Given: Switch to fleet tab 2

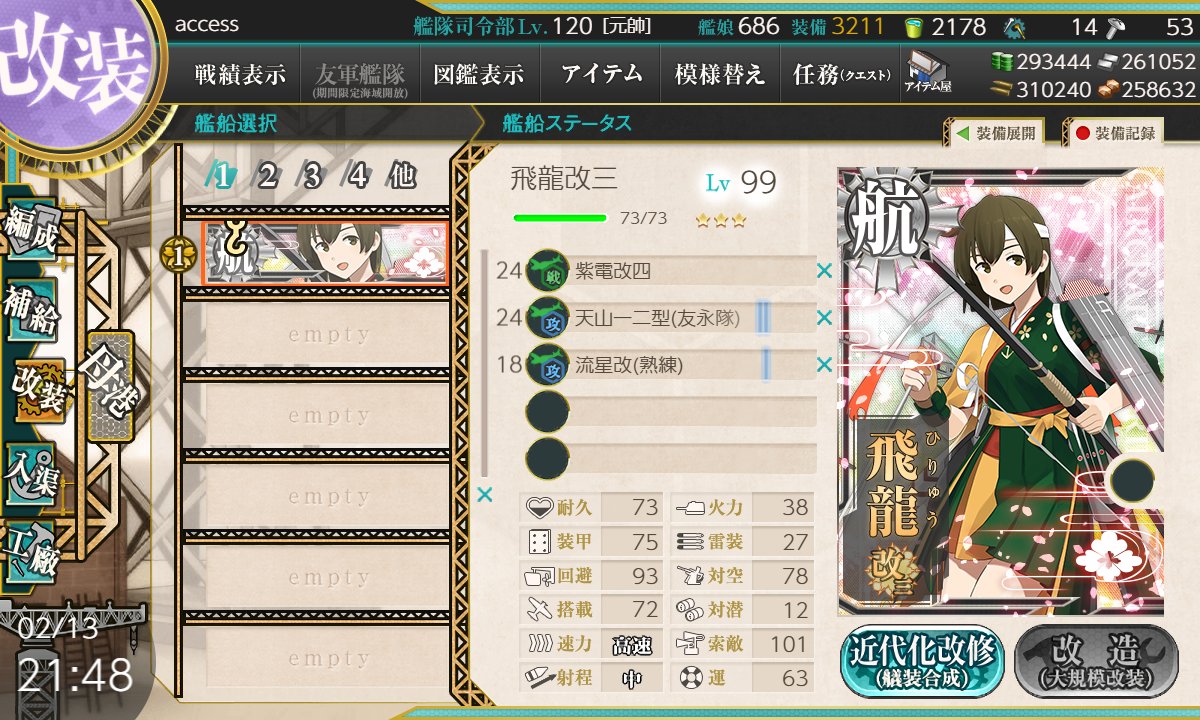Looking at the screenshot, I should pyautogui.click(x=267, y=176).
